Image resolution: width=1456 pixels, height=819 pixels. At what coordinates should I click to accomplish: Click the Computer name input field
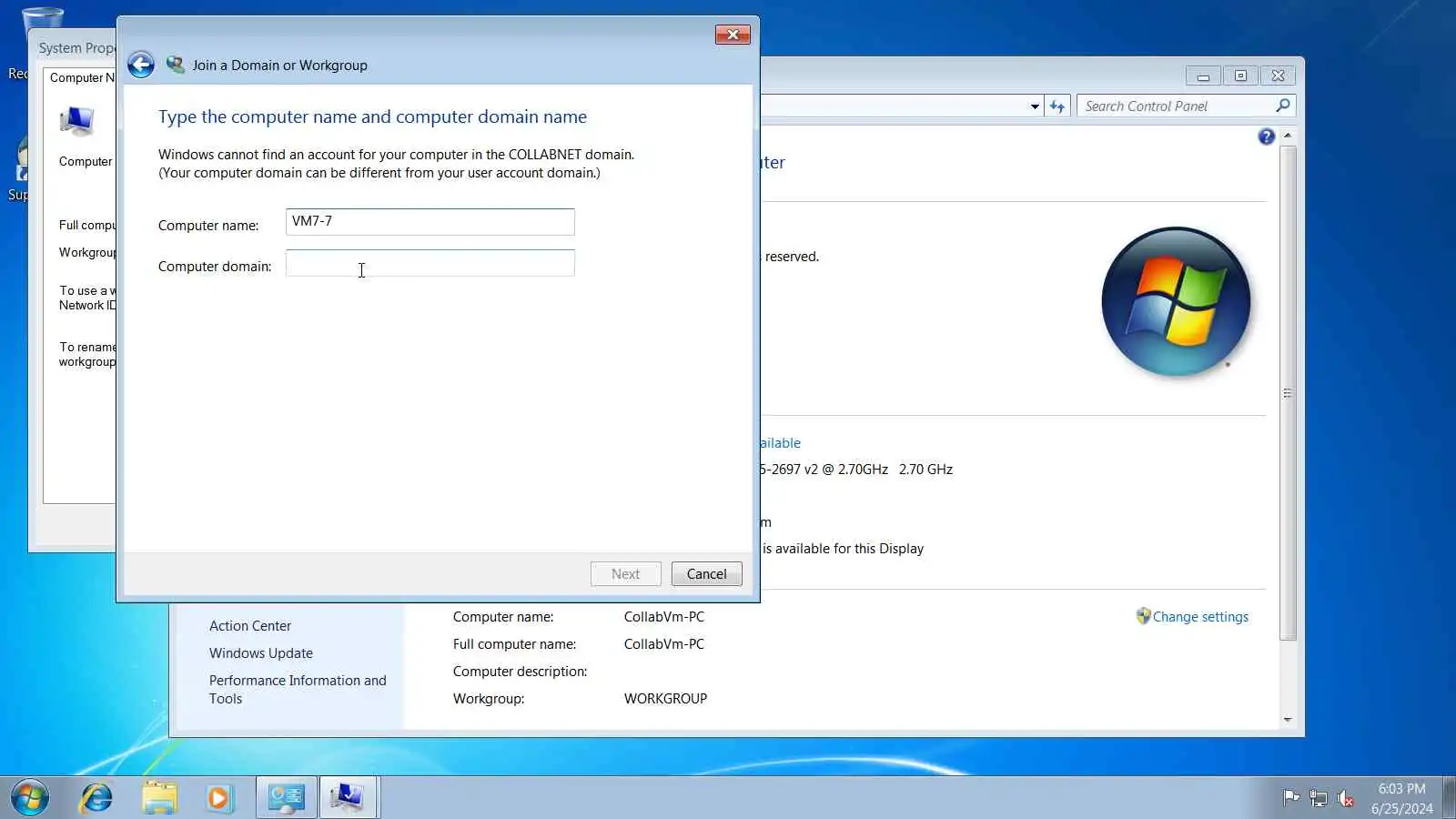pos(430,221)
